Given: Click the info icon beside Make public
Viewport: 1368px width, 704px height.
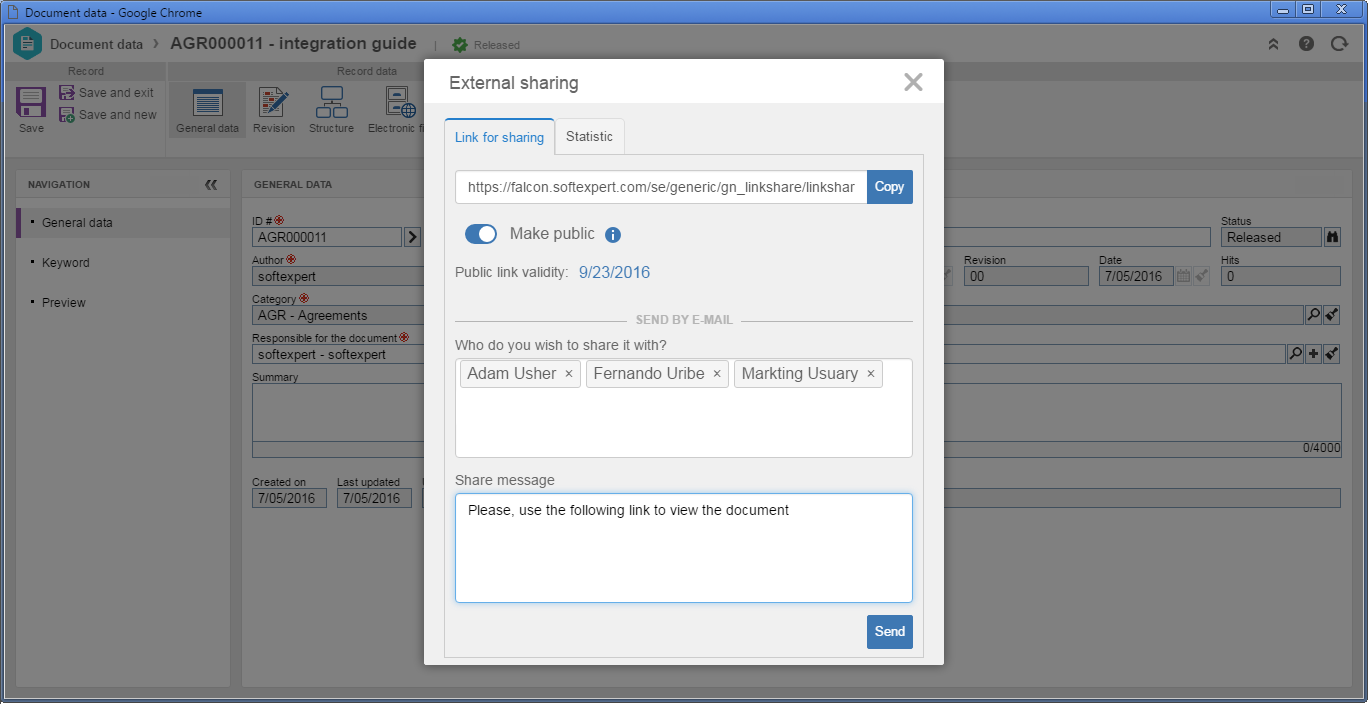Looking at the screenshot, I should (613, 235).
